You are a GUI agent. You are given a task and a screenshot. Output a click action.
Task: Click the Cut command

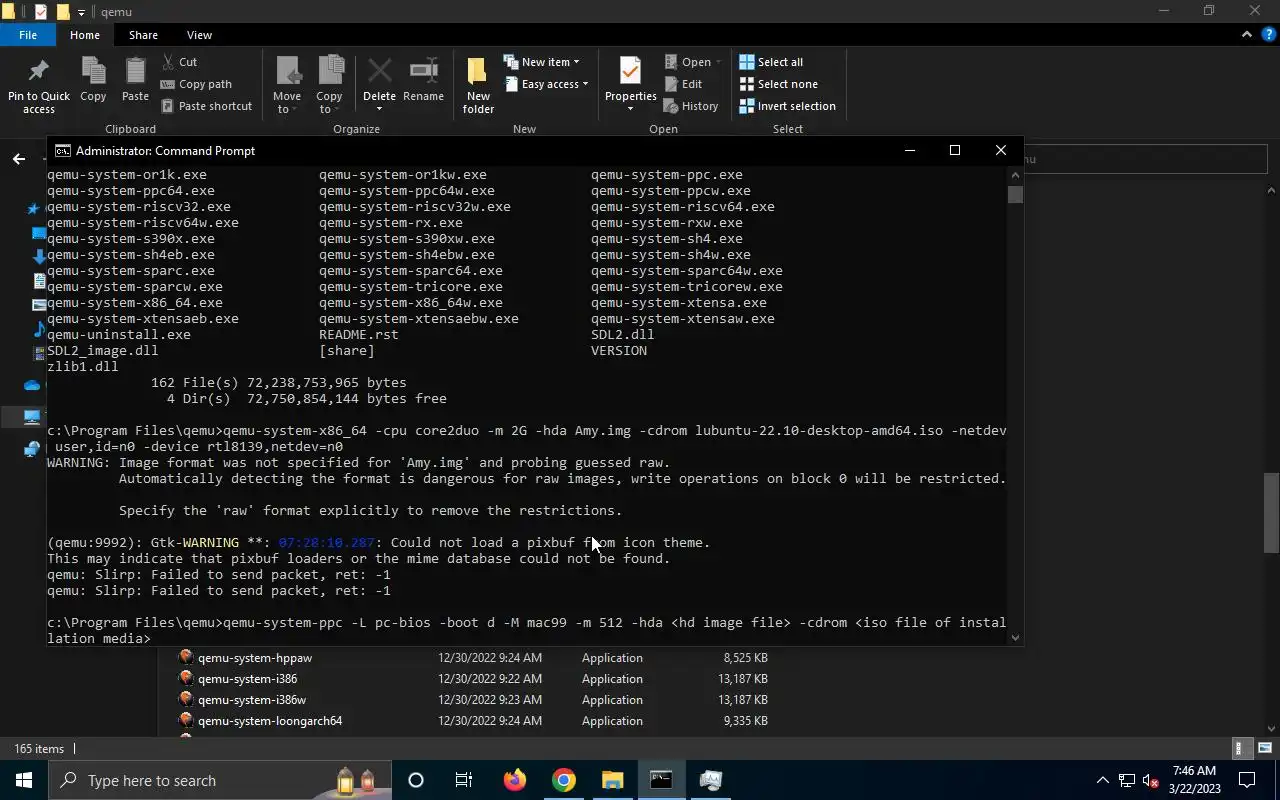tap(179, 62)
